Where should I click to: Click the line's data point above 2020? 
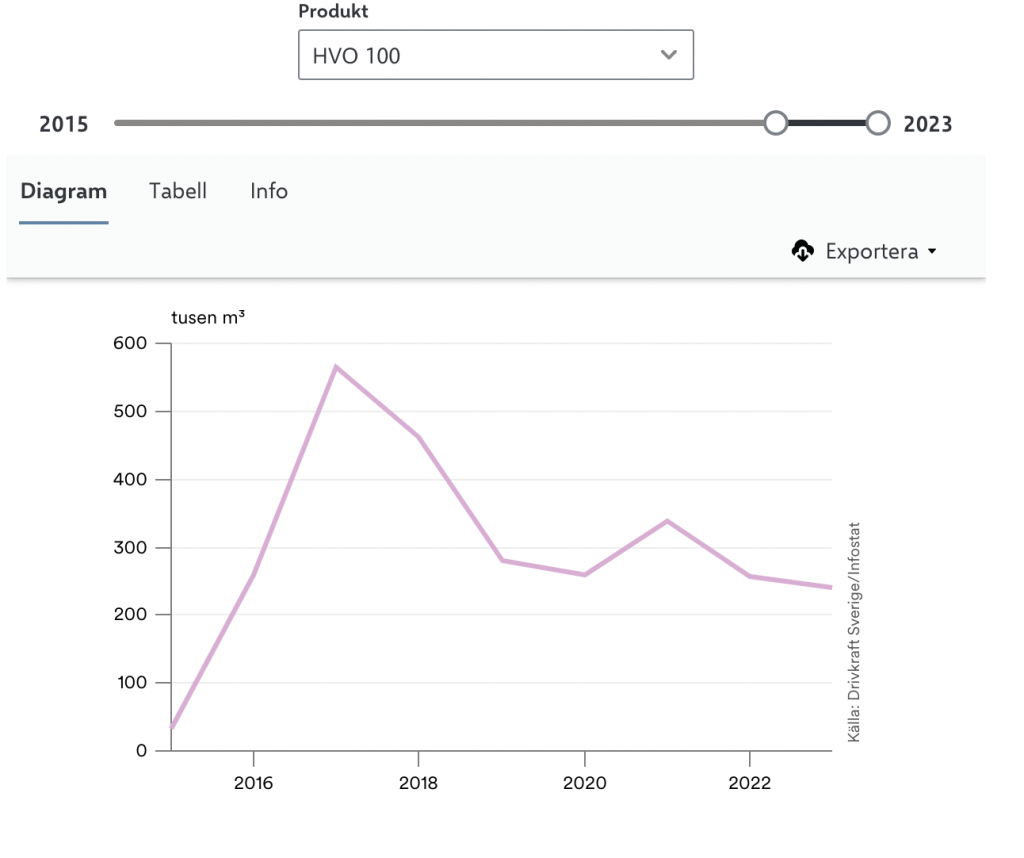[584, 574]
